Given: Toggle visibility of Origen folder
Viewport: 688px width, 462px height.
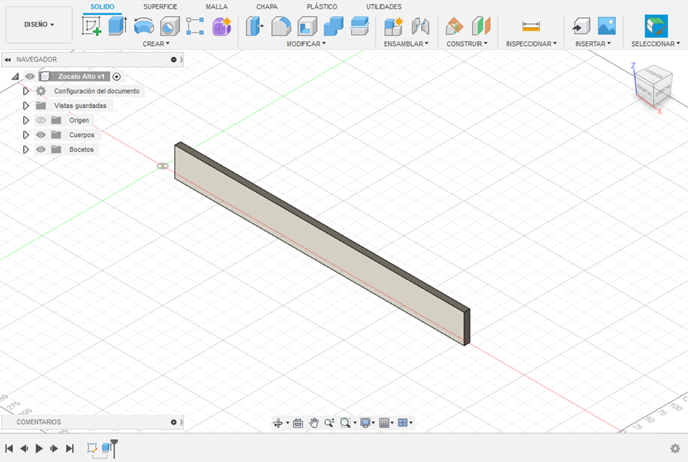Looking at the screenshot, I should coord(41,120).
